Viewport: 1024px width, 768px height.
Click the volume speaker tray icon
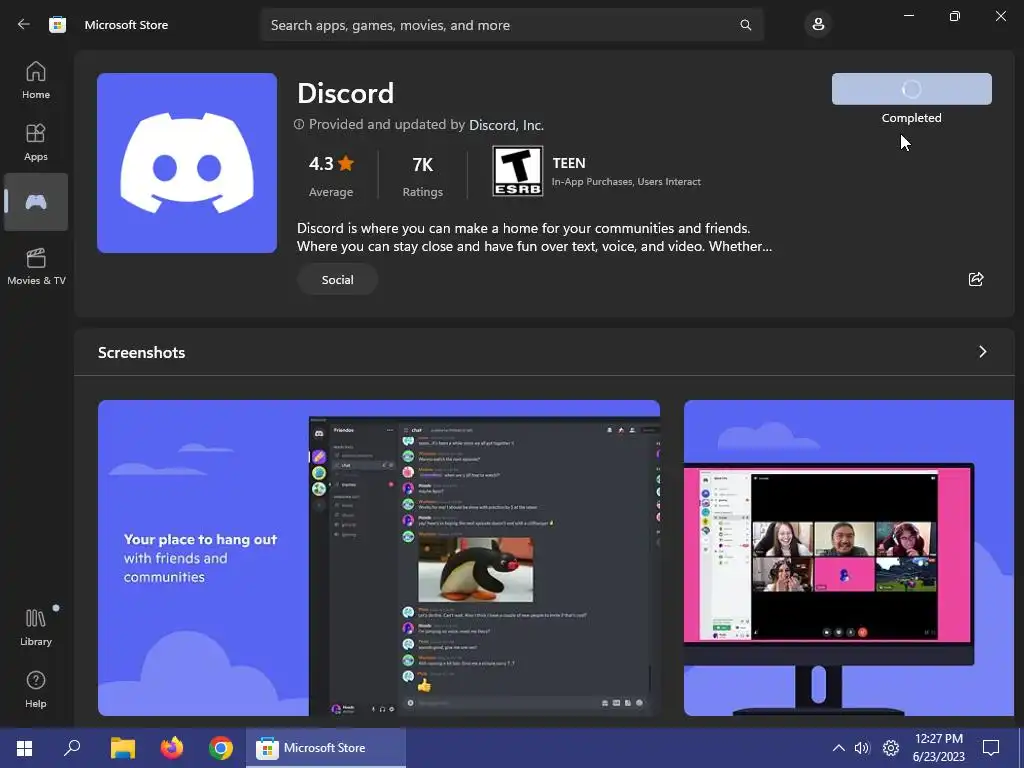[862, 748]
